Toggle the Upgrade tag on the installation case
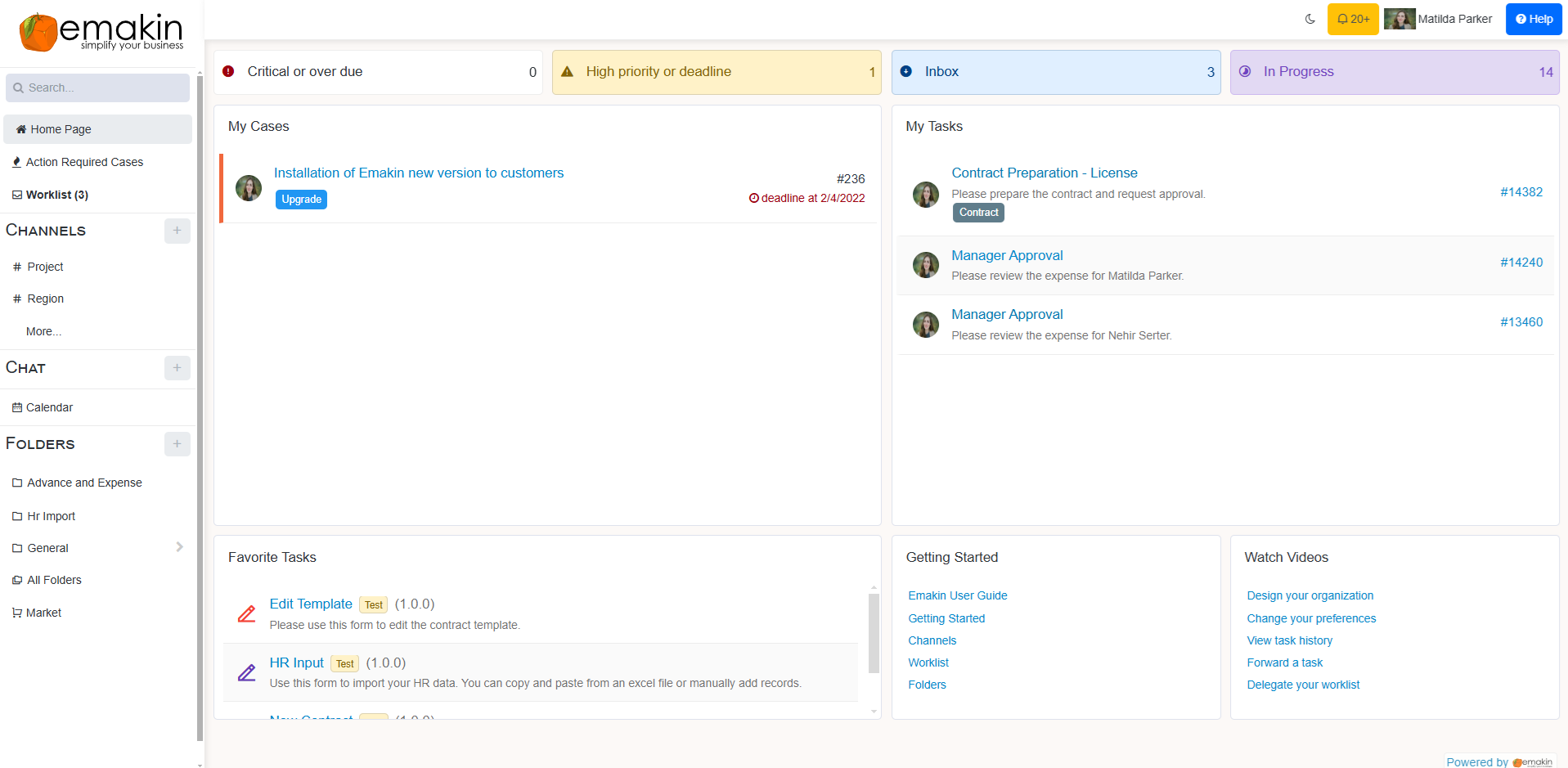The image size is (1568, 768). pos(300,199)
